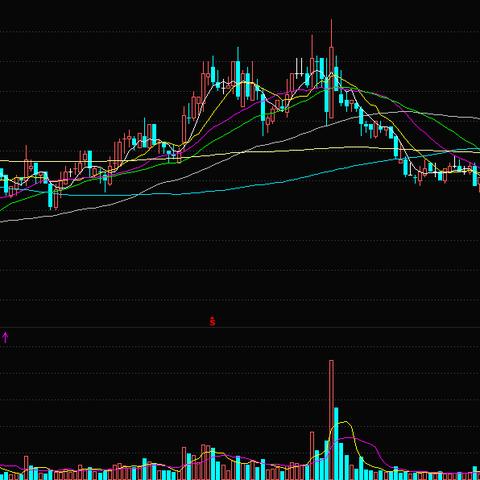Select the second-tallest red volume bar
Image resolution: width=480 pixels, height=480 pixels.
[x=312, y=456]
